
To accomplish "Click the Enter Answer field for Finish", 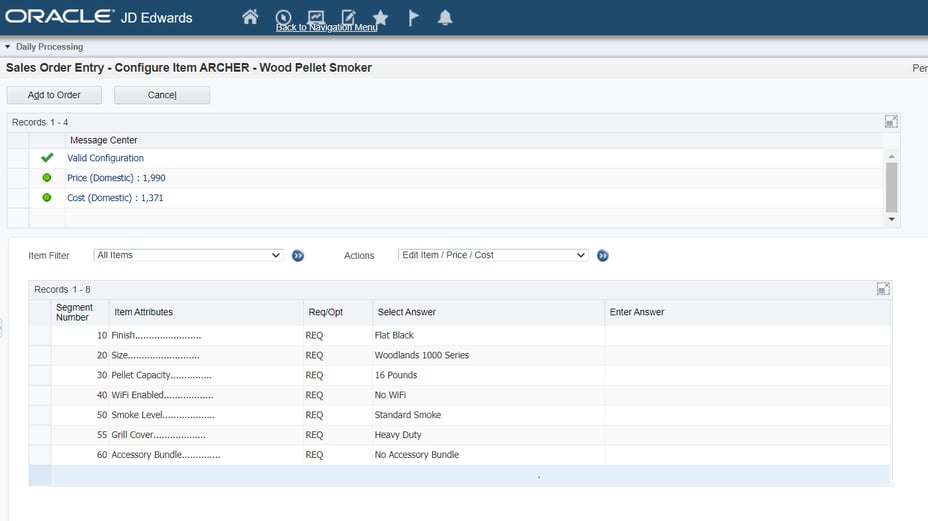I will coord(746,335).
